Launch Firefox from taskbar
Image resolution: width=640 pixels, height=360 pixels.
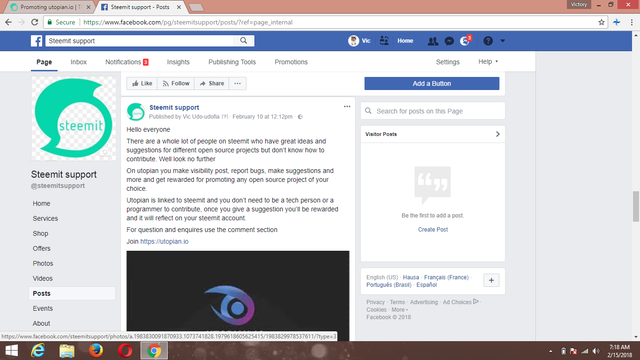tap(96, 351)
